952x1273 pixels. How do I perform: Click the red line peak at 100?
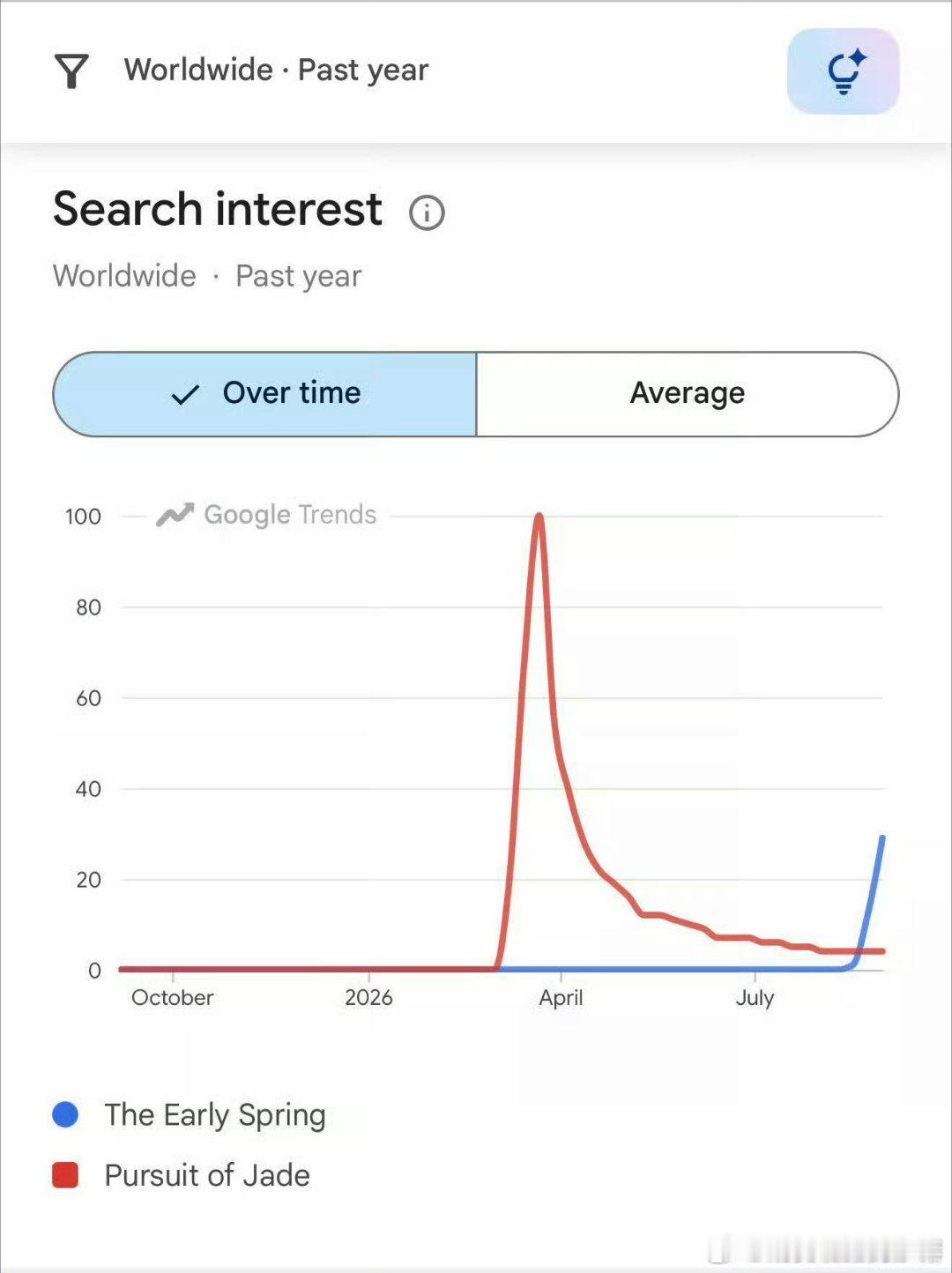click(x=539, y=517)
